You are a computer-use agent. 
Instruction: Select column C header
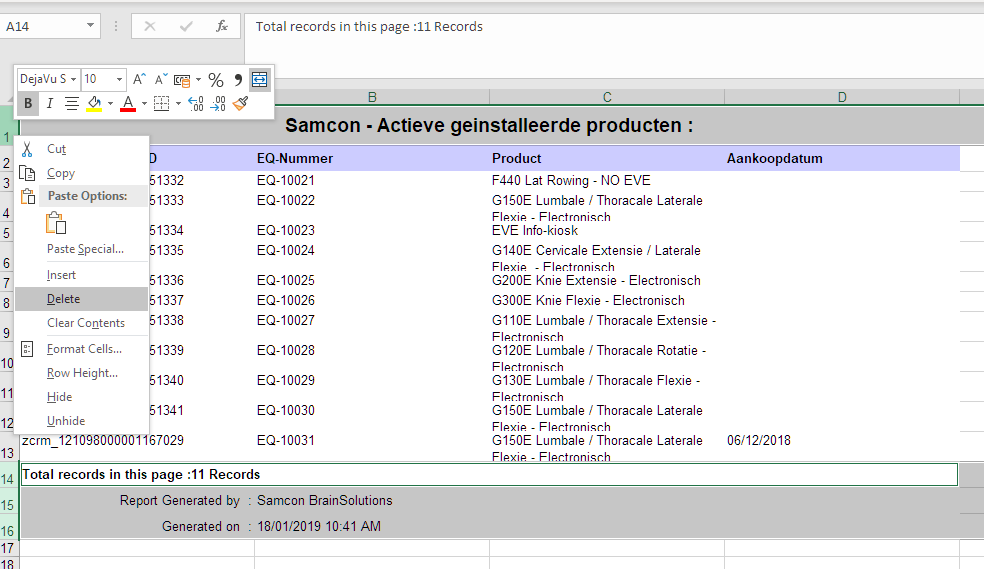[x=607, y=97]
